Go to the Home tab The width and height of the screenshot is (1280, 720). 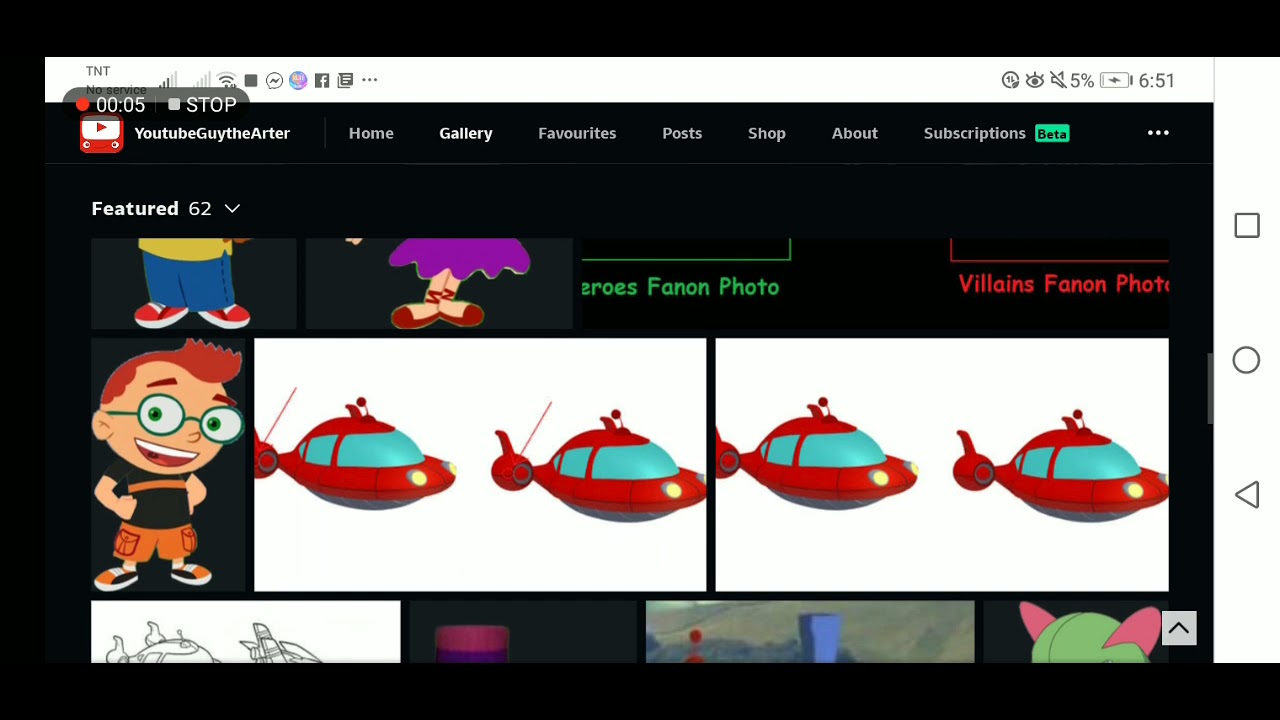371,133
